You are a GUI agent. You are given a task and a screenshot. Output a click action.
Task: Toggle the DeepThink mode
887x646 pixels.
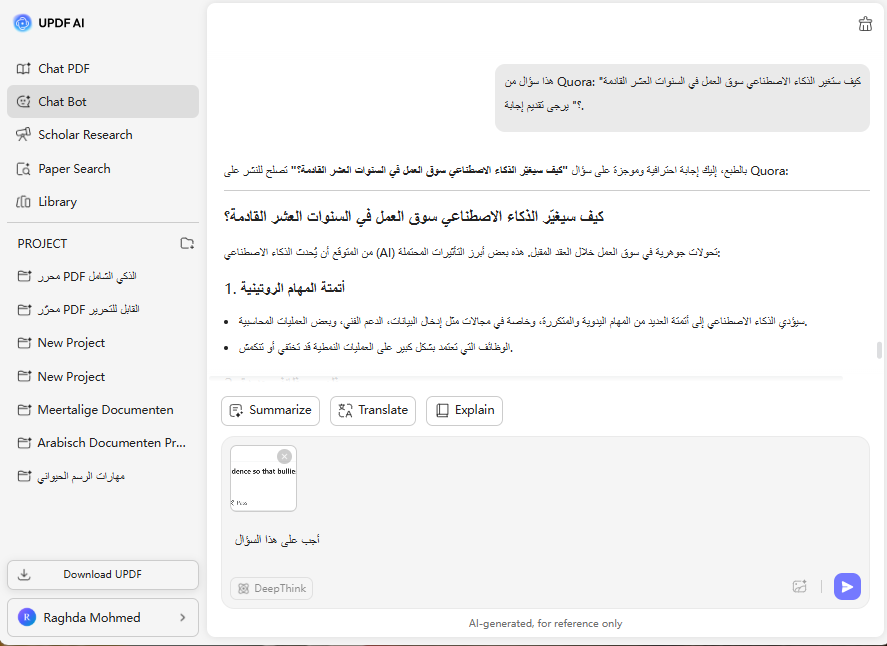(x=272, y=588)
